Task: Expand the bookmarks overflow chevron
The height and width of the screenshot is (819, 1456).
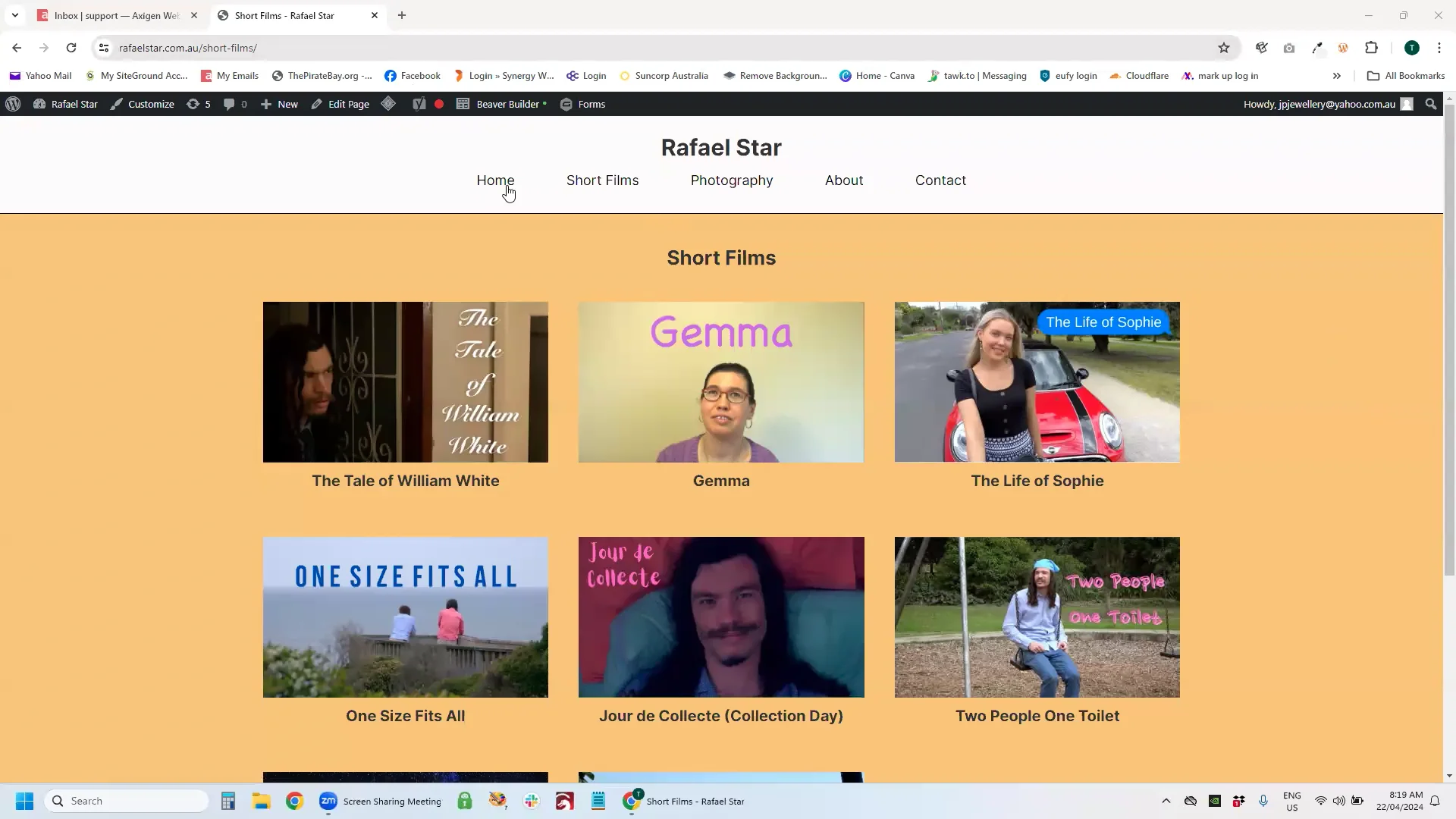Action: 1337,75
